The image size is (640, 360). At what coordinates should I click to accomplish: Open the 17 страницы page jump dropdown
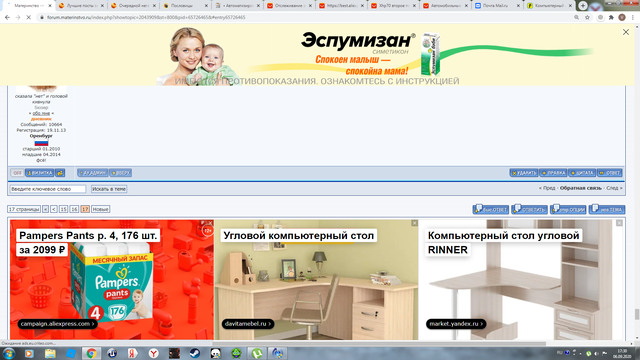(24, 209)
